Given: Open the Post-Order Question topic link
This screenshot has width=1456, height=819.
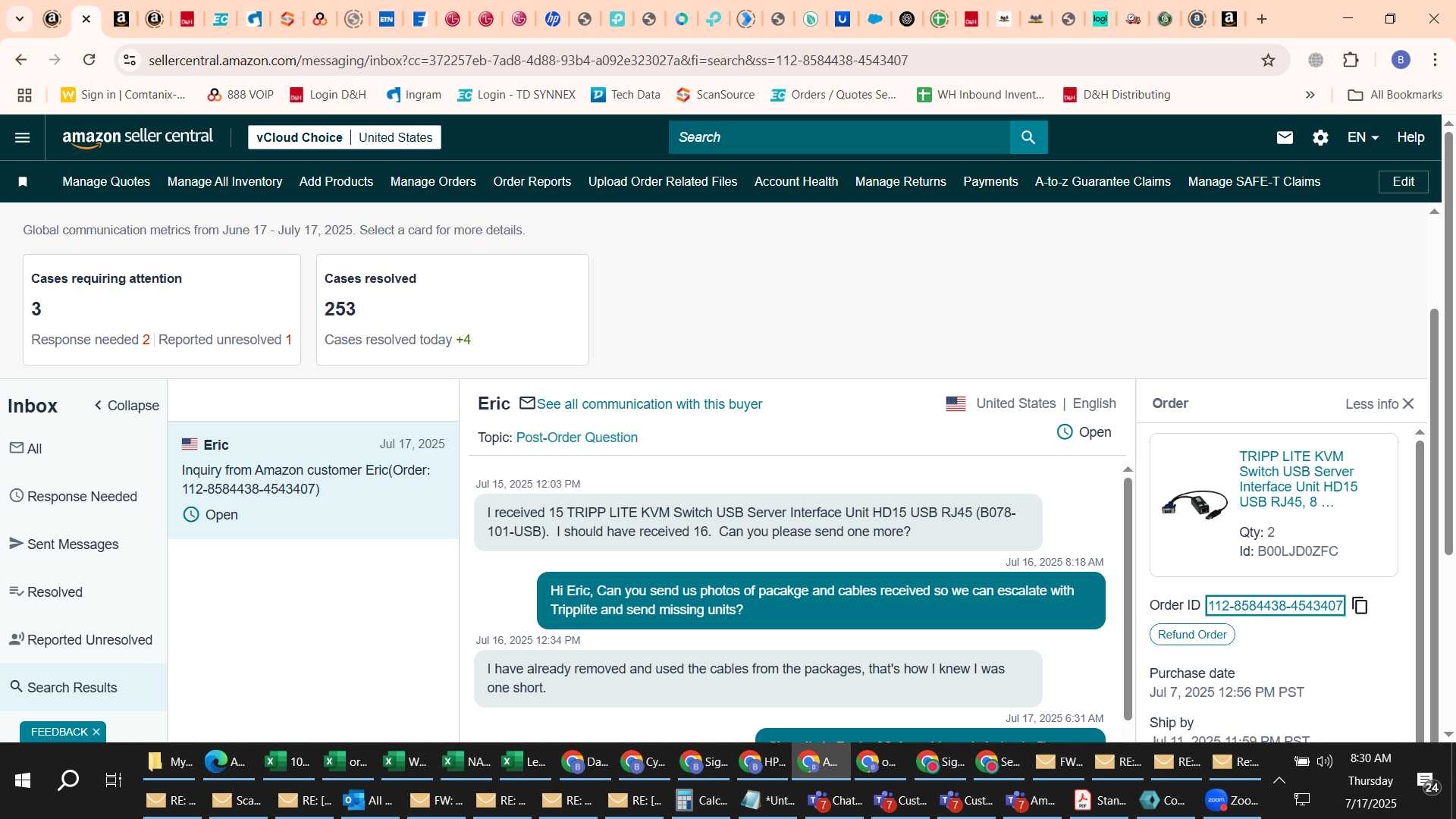Looking at the screenshot, I should click(x=576, y=438).
